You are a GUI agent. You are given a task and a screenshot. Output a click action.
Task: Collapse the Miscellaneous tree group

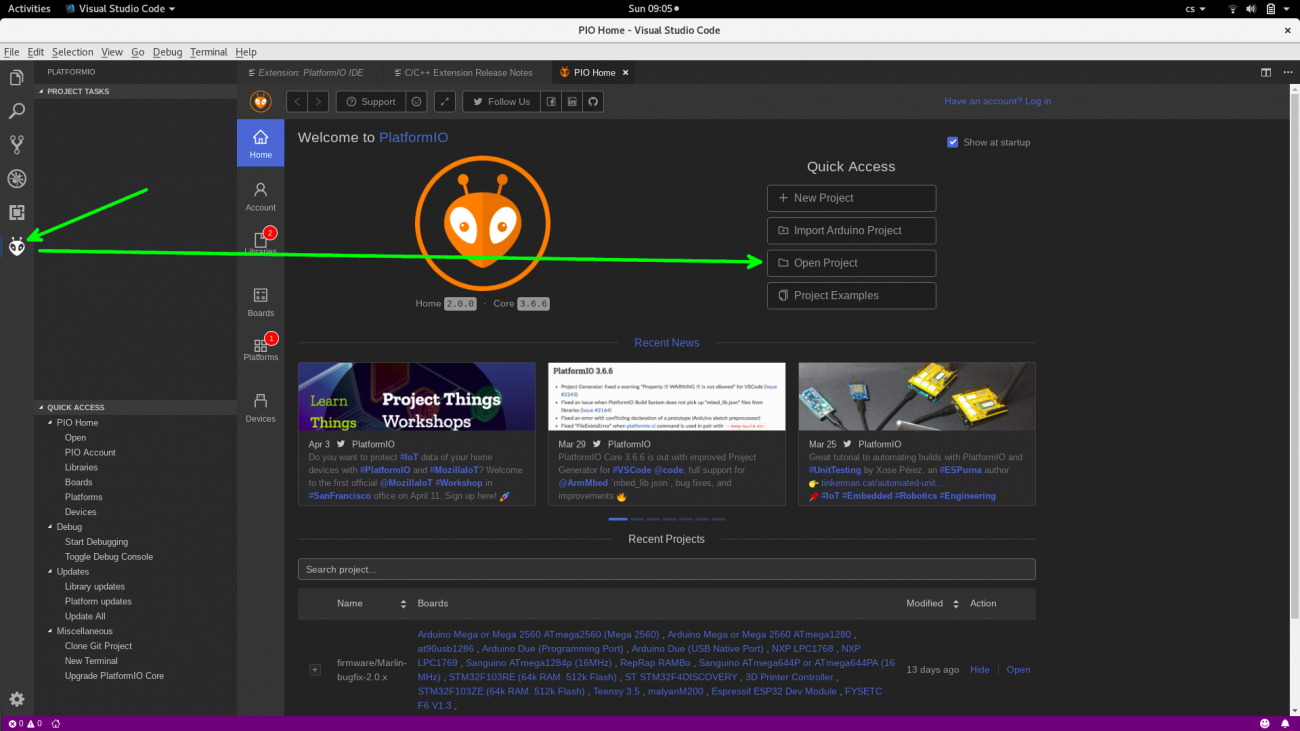point(50,631)
